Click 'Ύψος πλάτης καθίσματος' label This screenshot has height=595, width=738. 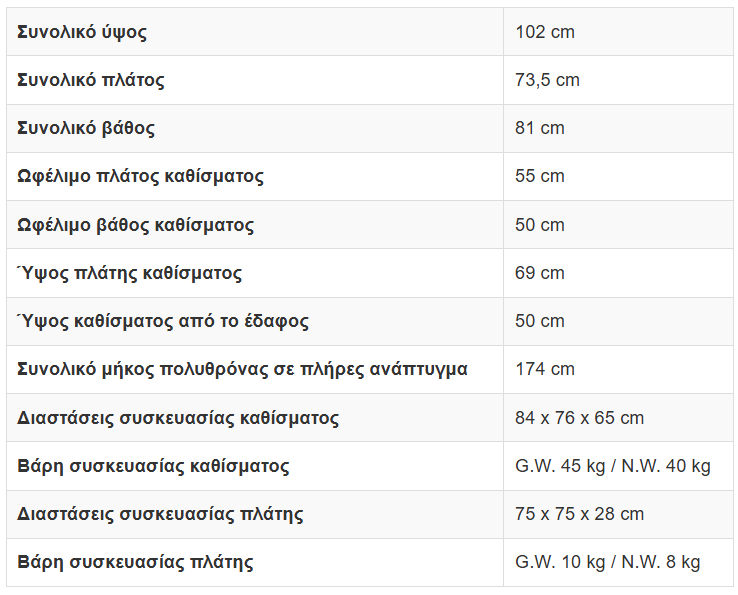129,273
